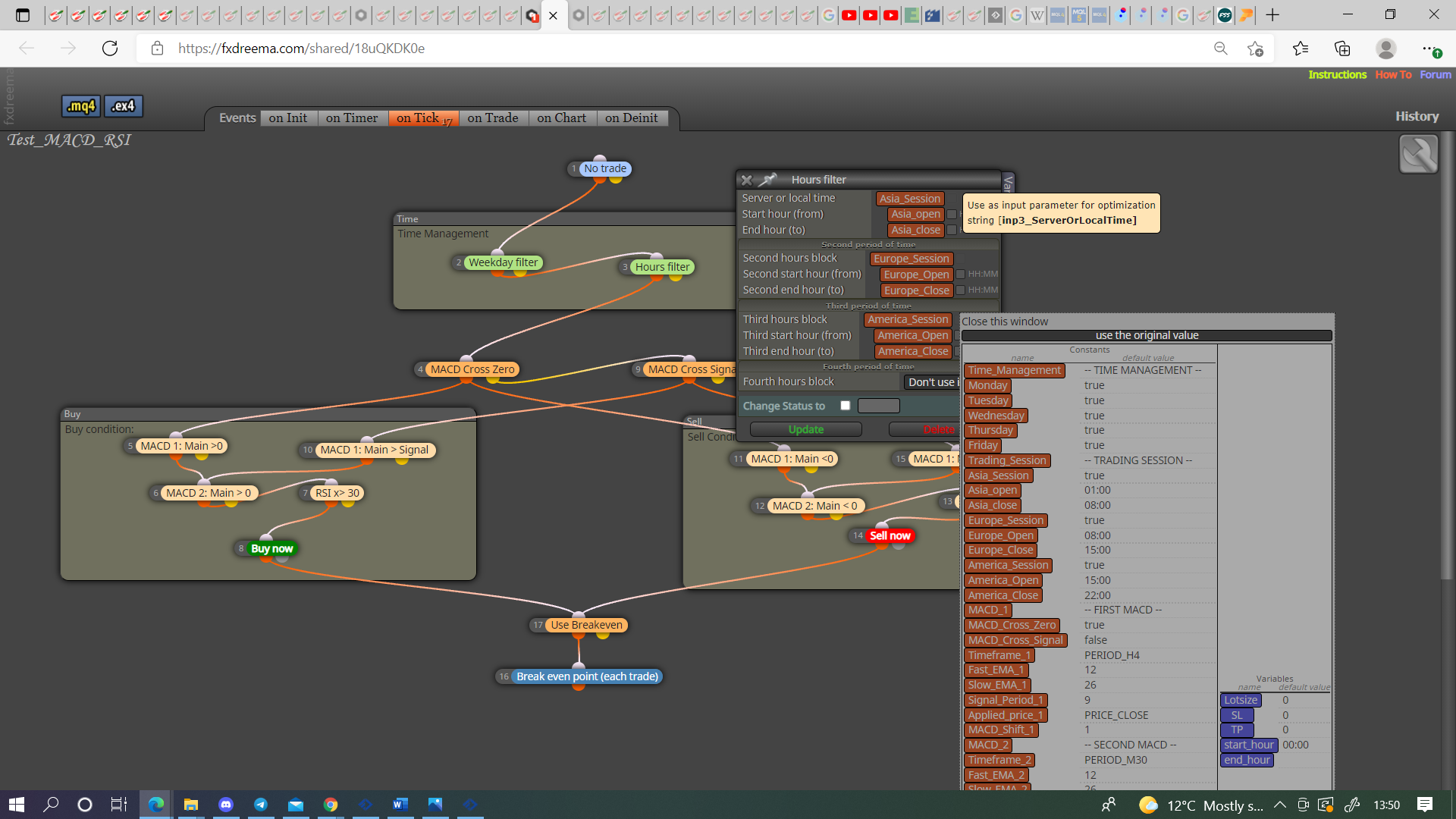Toggle the Change Status to checkbox
The height and width of the screenshot is (819, 1456).
[845, 406]
